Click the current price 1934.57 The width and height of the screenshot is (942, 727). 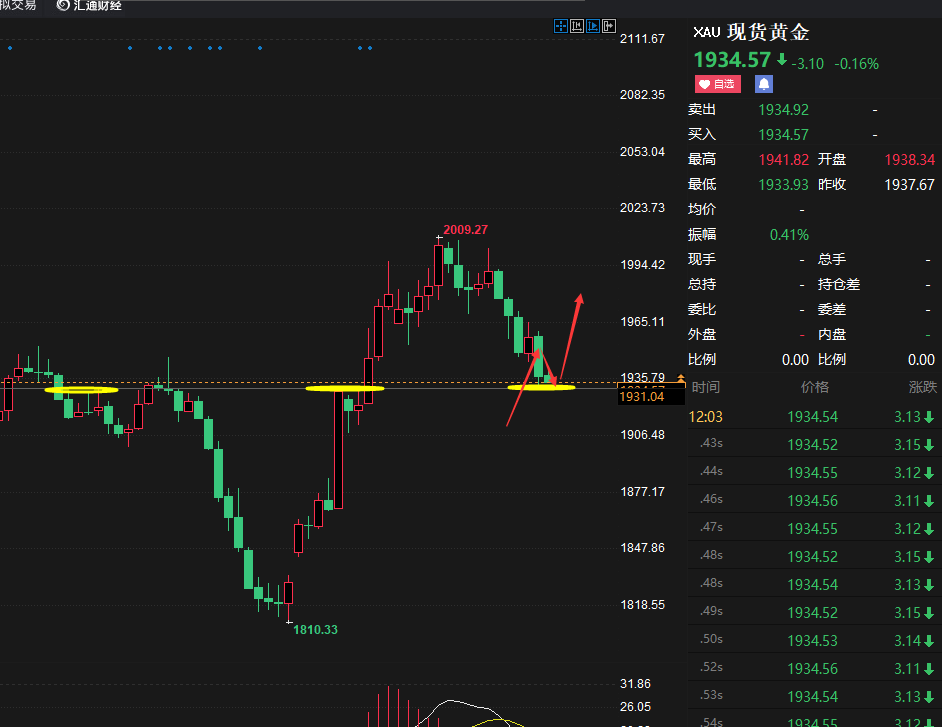[x=732, y=60]
